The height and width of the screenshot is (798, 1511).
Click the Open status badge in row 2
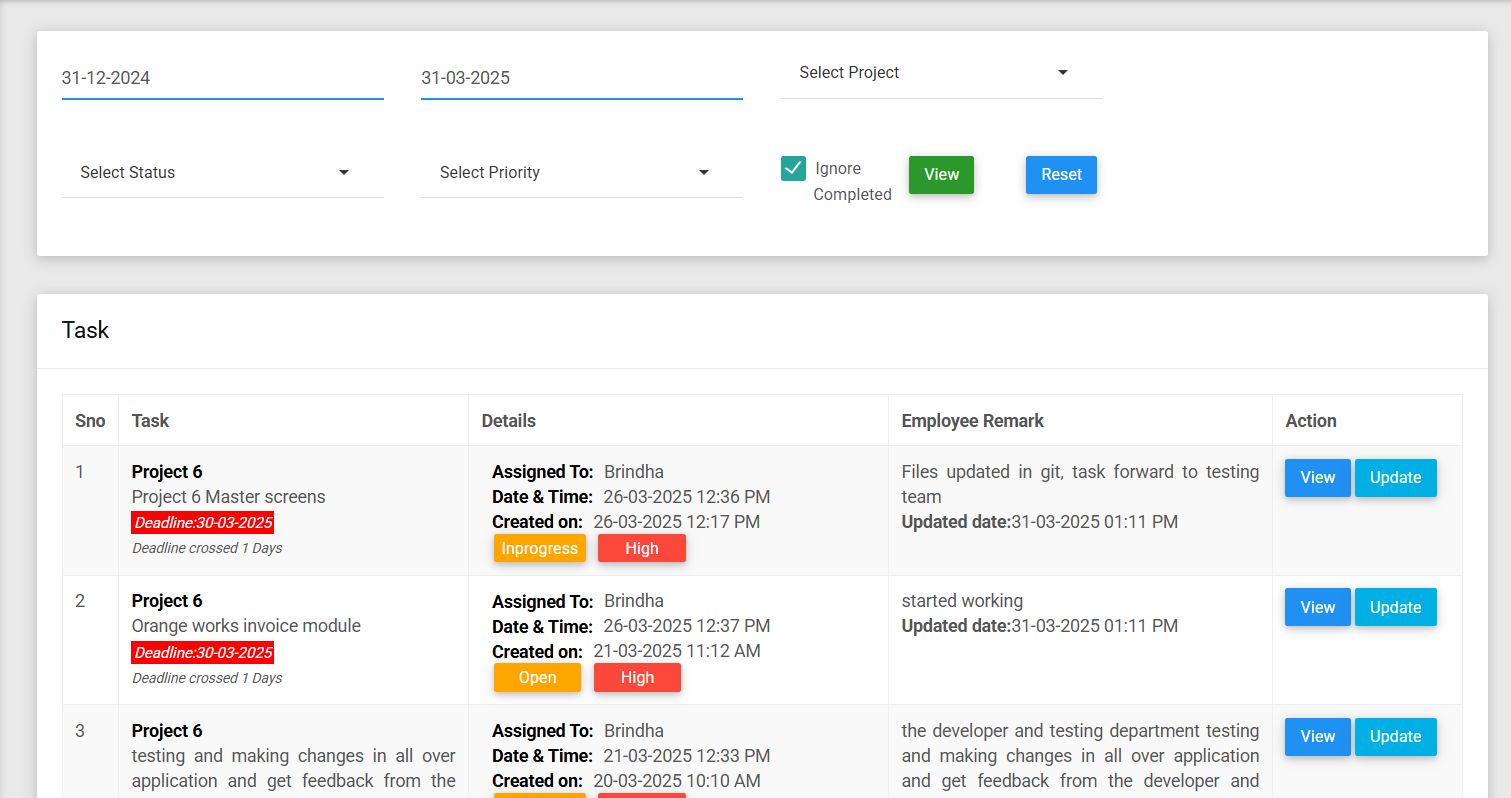click(x=537, y=678)
